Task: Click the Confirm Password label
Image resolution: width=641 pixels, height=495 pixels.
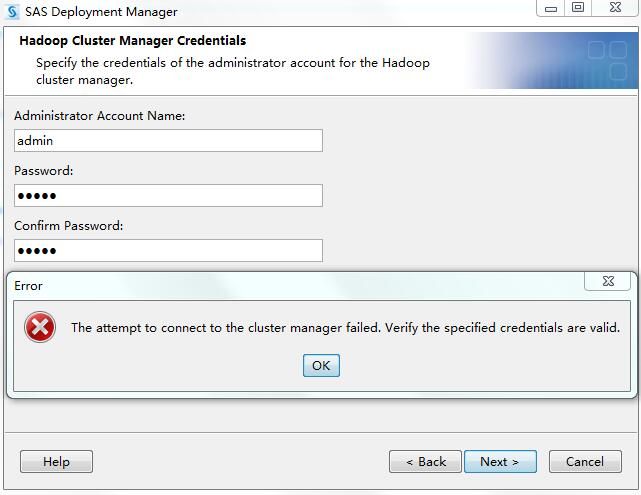Action: click(69, 226)
